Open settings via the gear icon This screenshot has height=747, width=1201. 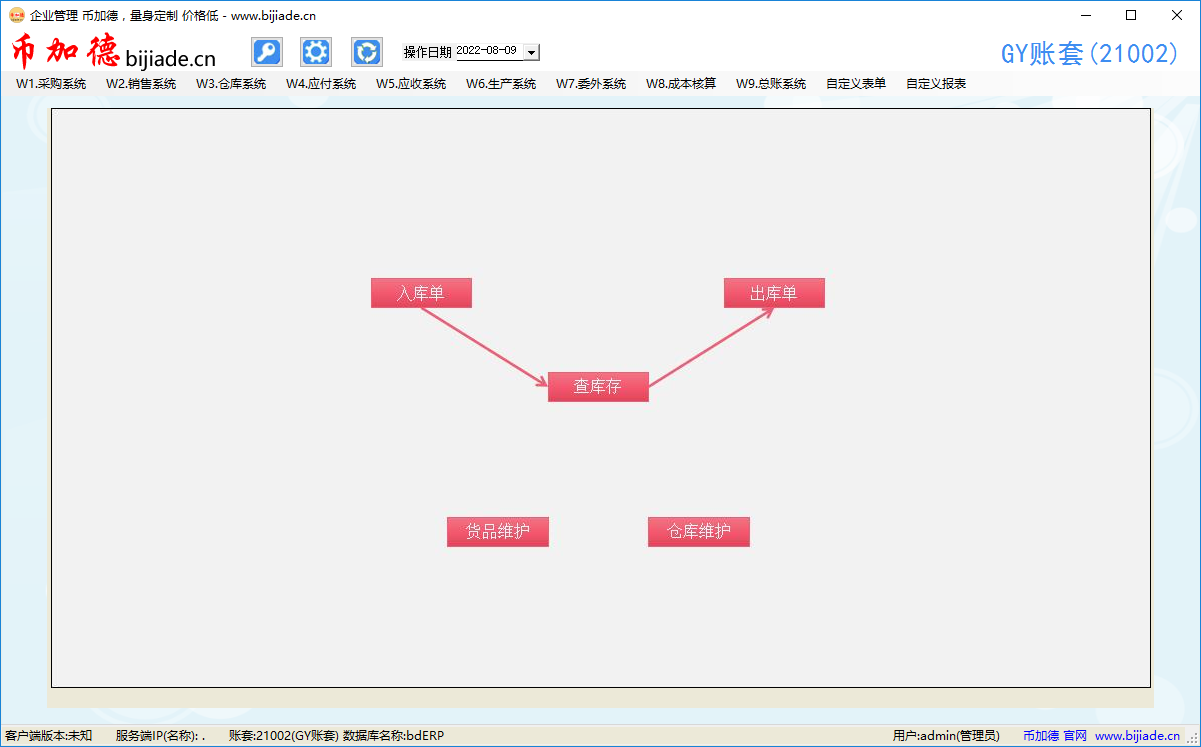pos(316,51)
